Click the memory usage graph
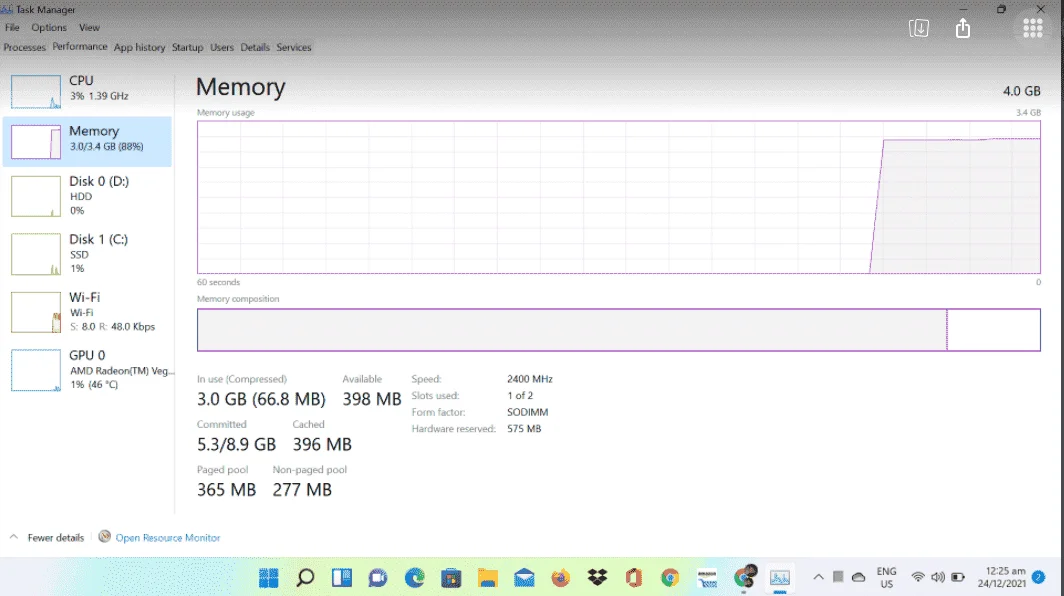 click(618, 198)
